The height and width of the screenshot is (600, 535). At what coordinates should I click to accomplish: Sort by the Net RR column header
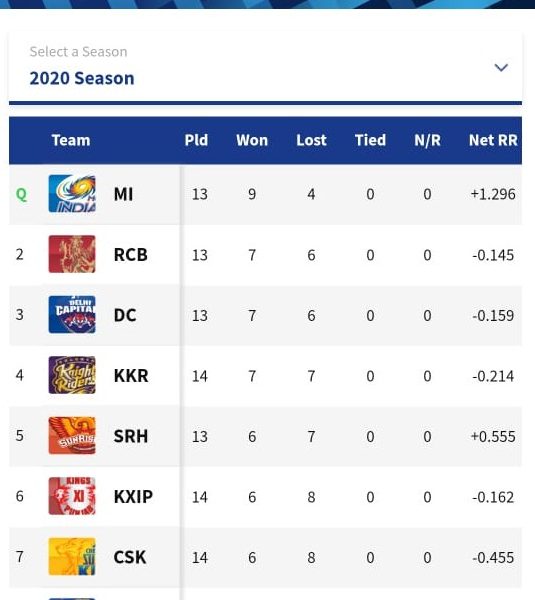coord(493,140)
